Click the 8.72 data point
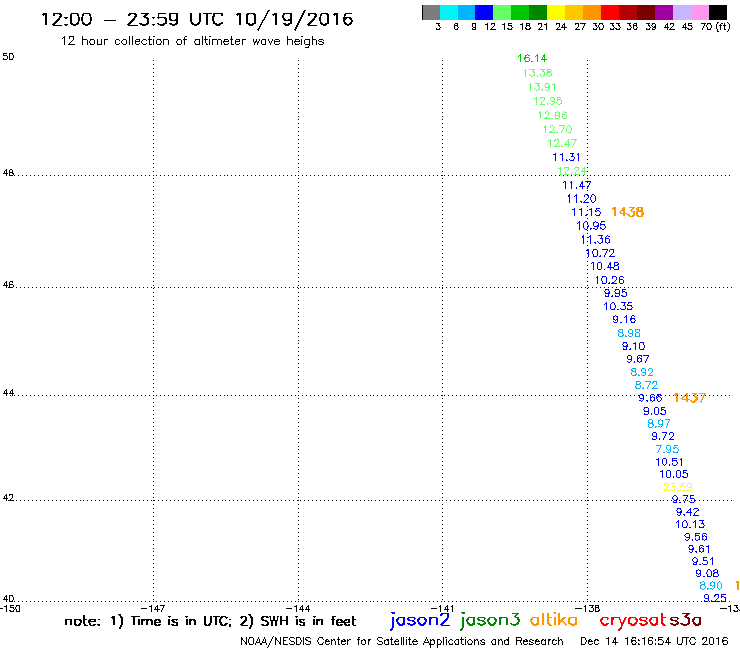 coord(646,385)
